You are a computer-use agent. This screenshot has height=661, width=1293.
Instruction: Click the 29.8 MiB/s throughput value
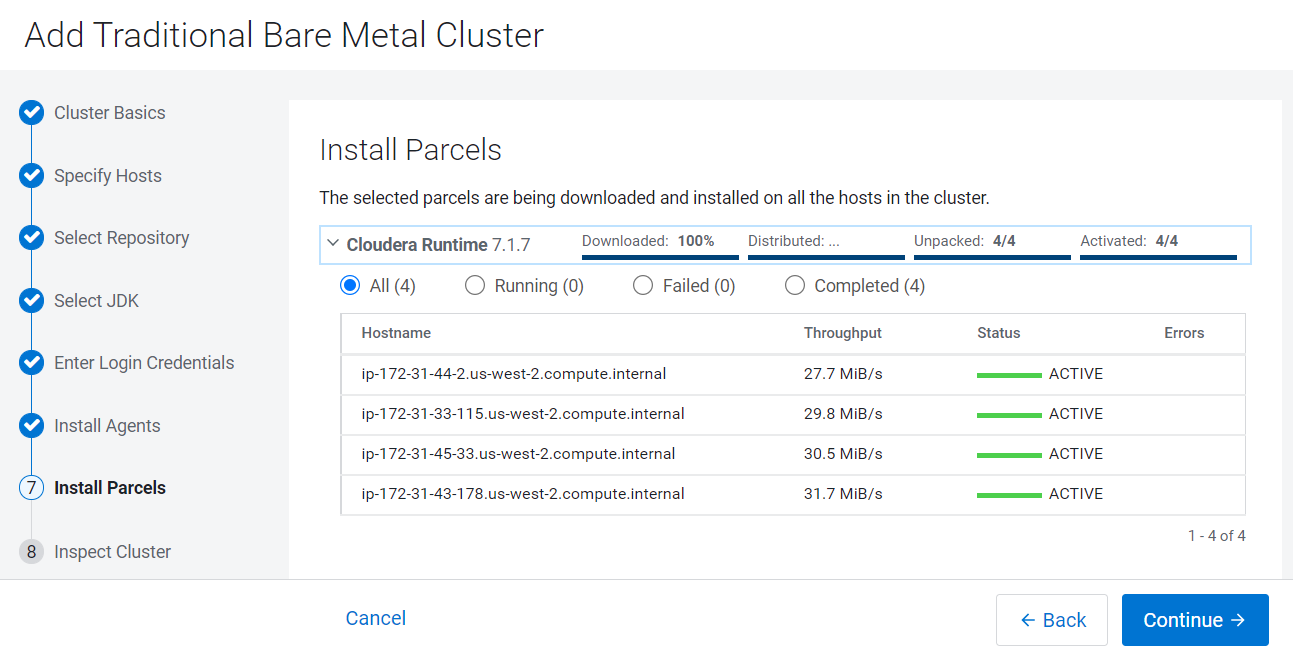coord(843,414)
